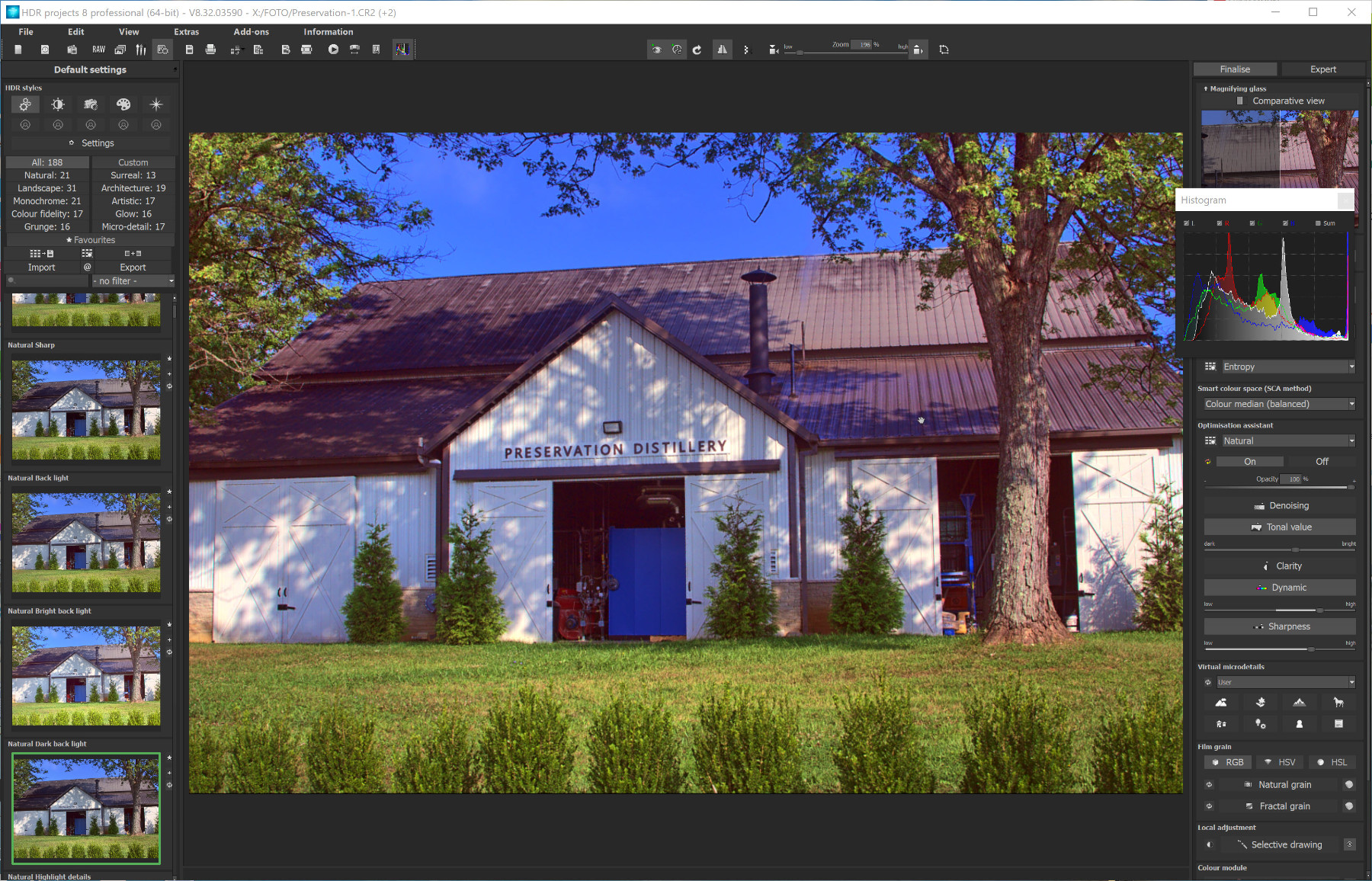Turn the Optimisation assistant Off

1322,462
